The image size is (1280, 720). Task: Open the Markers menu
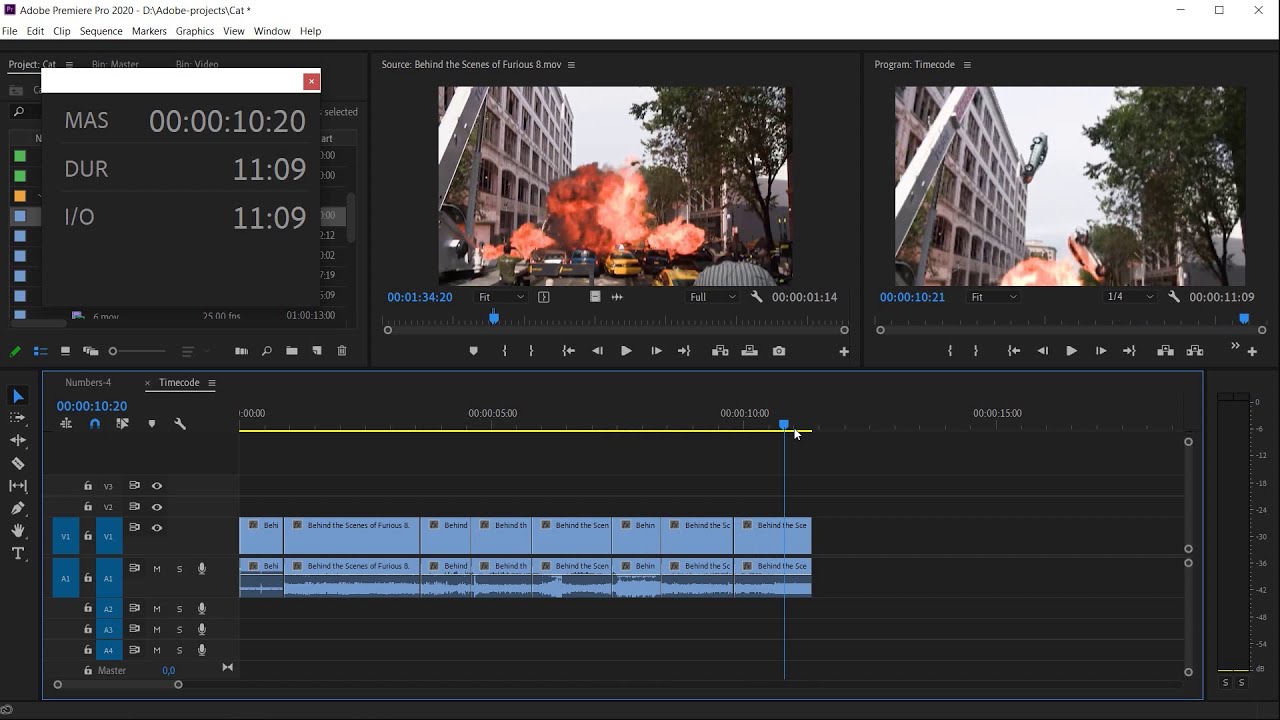pos(149,31)
